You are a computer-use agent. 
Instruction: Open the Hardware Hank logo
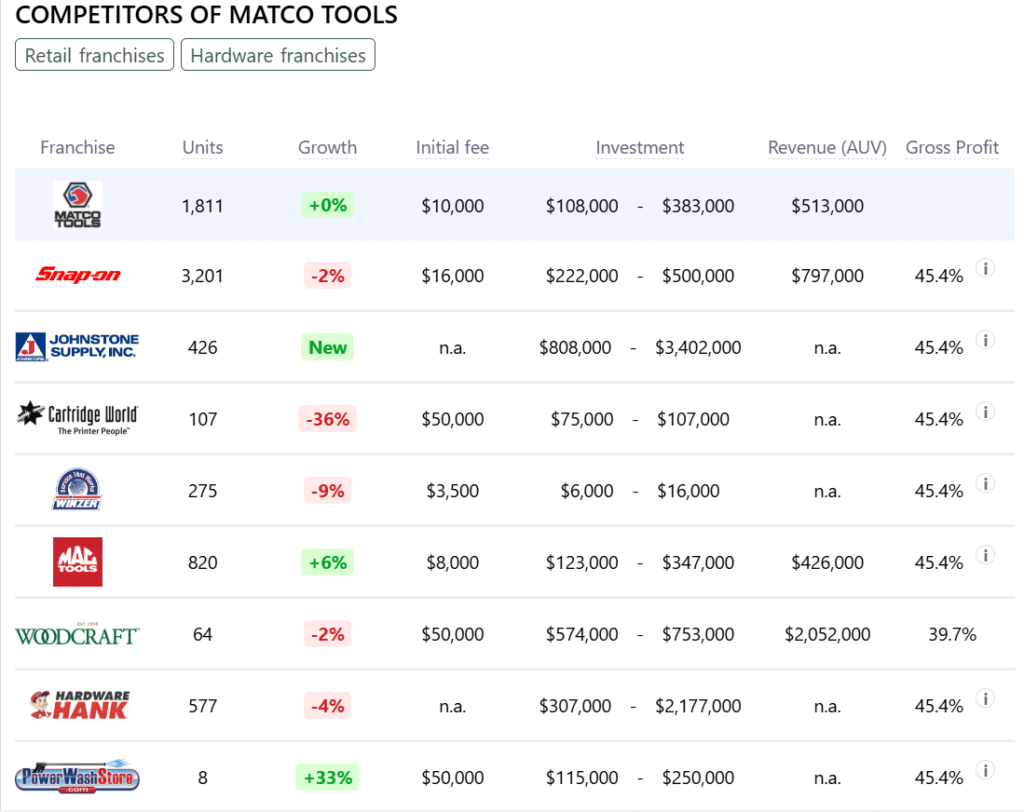pyautogui.click(x=79, y=705)
